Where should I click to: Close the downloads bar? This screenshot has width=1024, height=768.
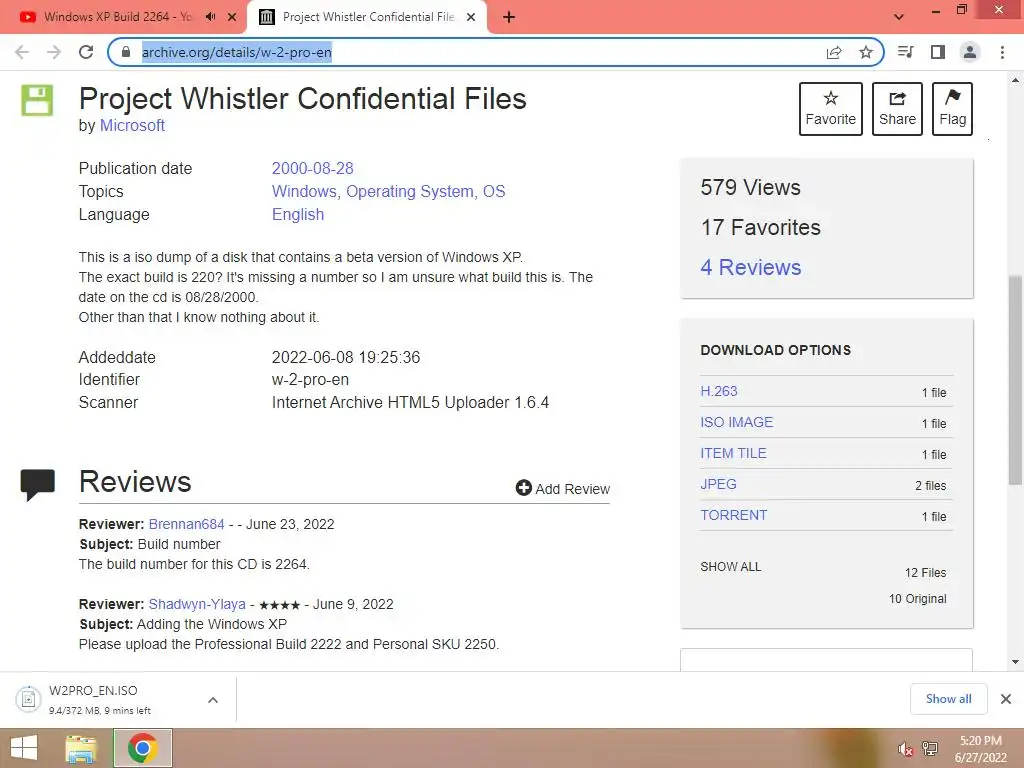[1006, 699]
